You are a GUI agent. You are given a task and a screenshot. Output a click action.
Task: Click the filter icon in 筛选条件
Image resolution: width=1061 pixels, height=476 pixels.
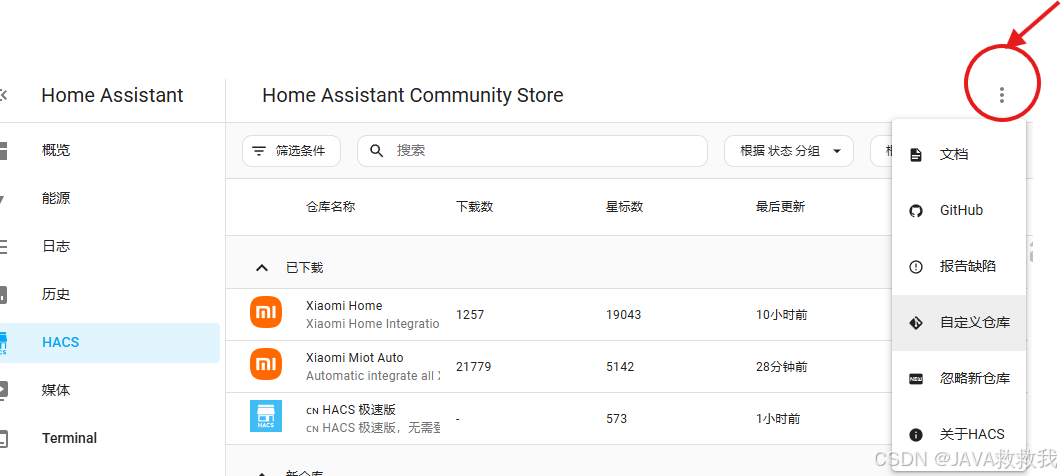pyautogui.click(x=259, y=151)
